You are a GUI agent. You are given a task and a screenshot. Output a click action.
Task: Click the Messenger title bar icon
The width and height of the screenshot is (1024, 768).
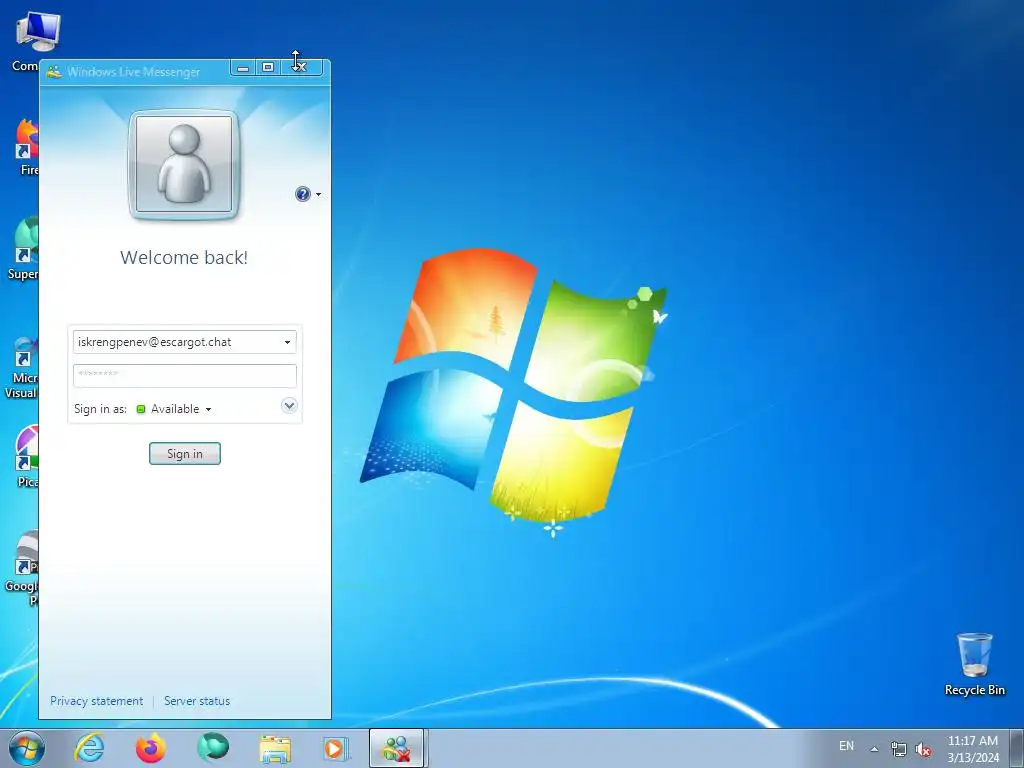click(54, 72)
